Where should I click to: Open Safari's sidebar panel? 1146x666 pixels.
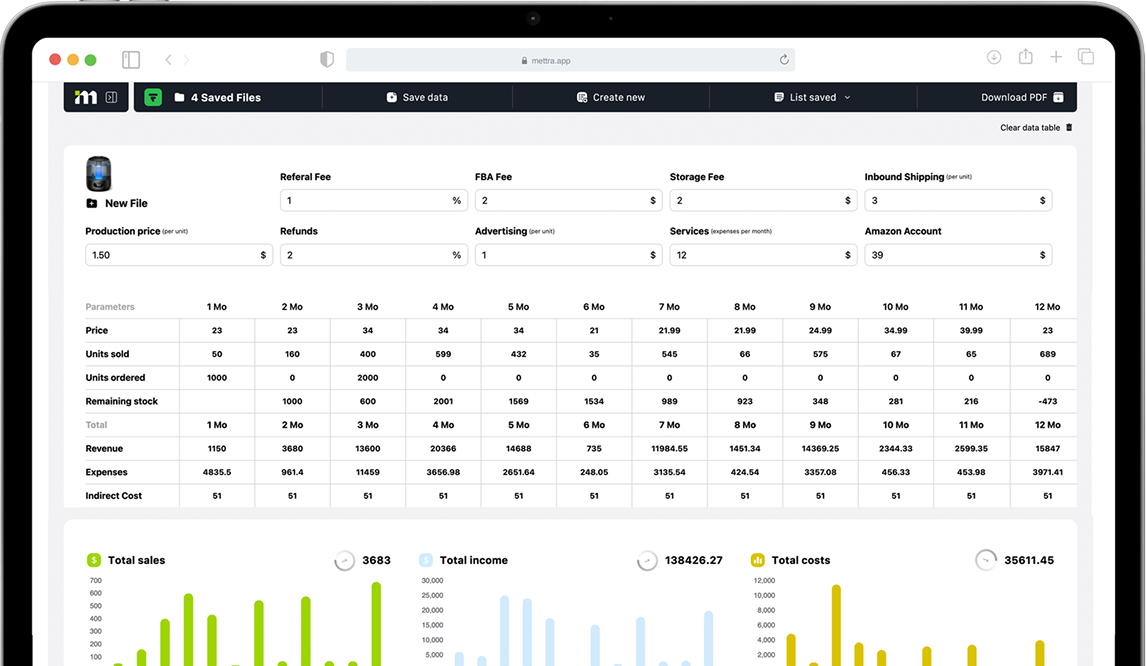click(131, 60)
